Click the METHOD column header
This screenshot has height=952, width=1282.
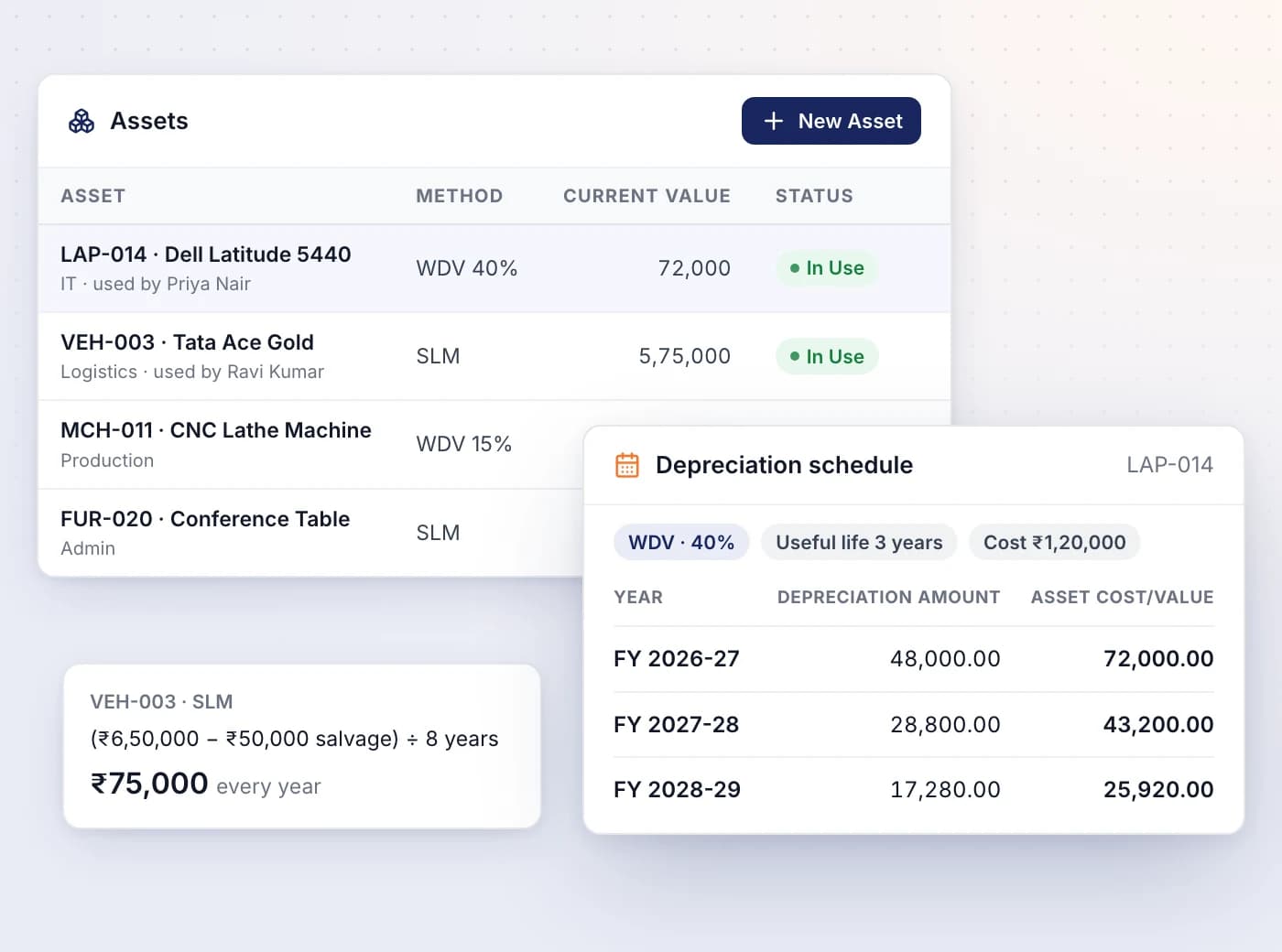[x=460, y=196]
